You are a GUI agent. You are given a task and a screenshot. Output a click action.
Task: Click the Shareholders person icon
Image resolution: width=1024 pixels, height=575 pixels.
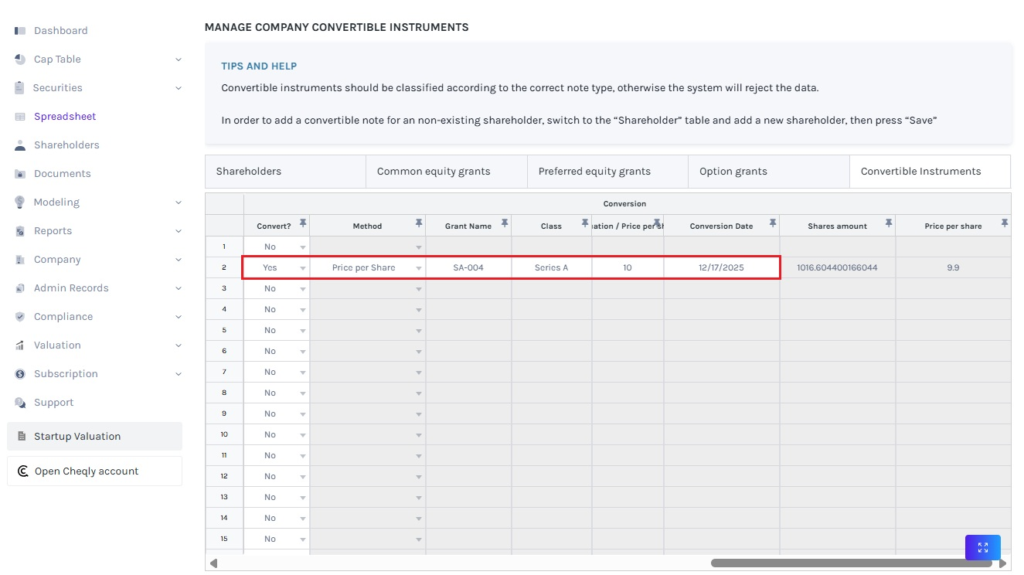coord(20,146)
